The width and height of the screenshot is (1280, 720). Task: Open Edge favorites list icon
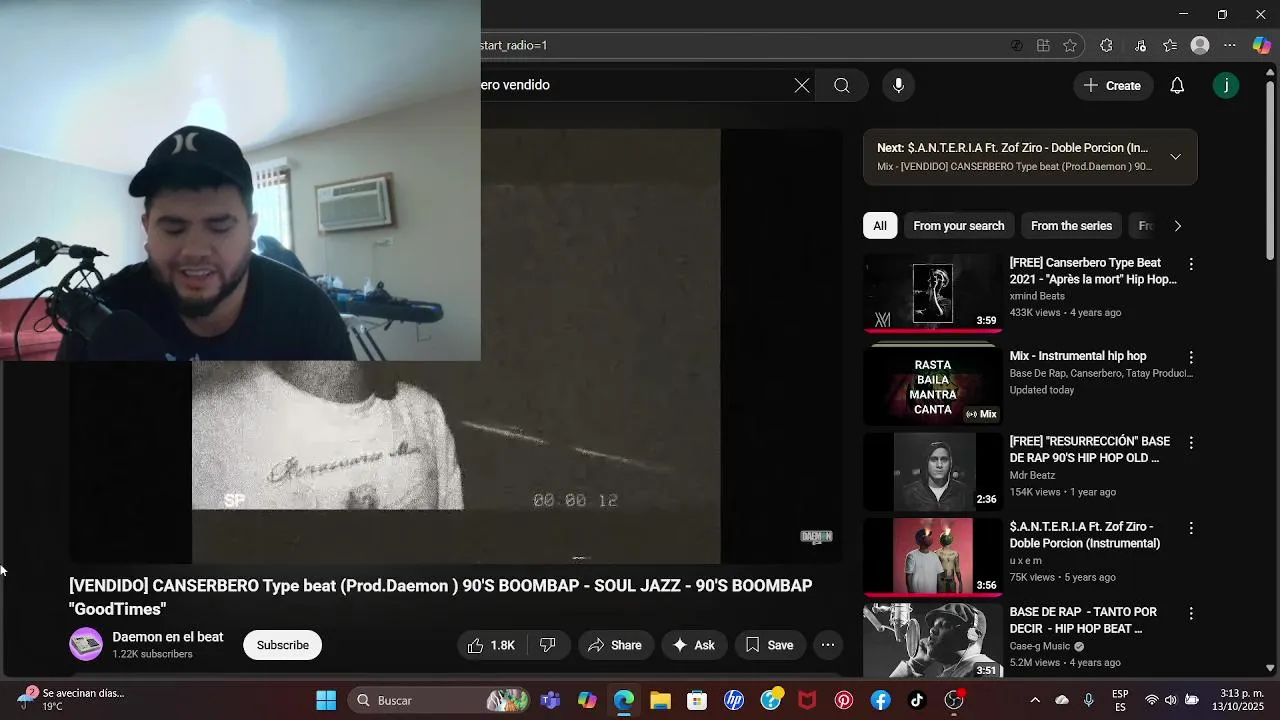pos(1170,46)
